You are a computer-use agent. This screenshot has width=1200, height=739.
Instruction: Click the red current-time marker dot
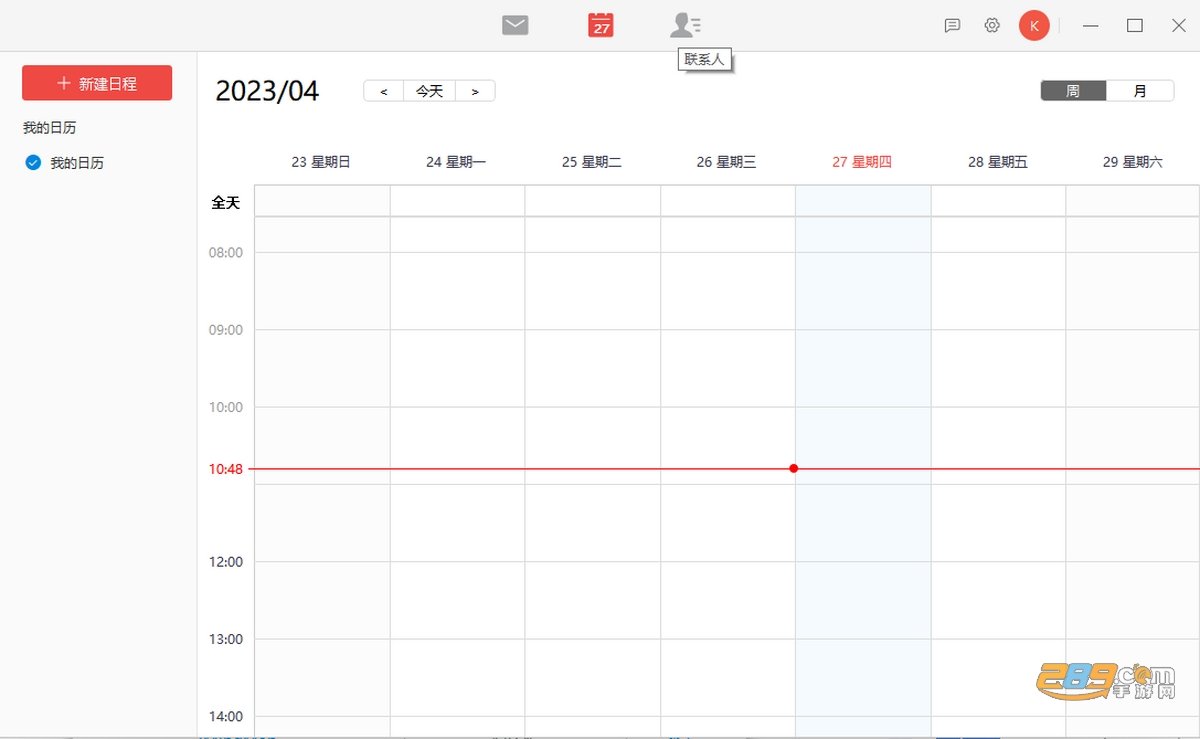point(793,468)
